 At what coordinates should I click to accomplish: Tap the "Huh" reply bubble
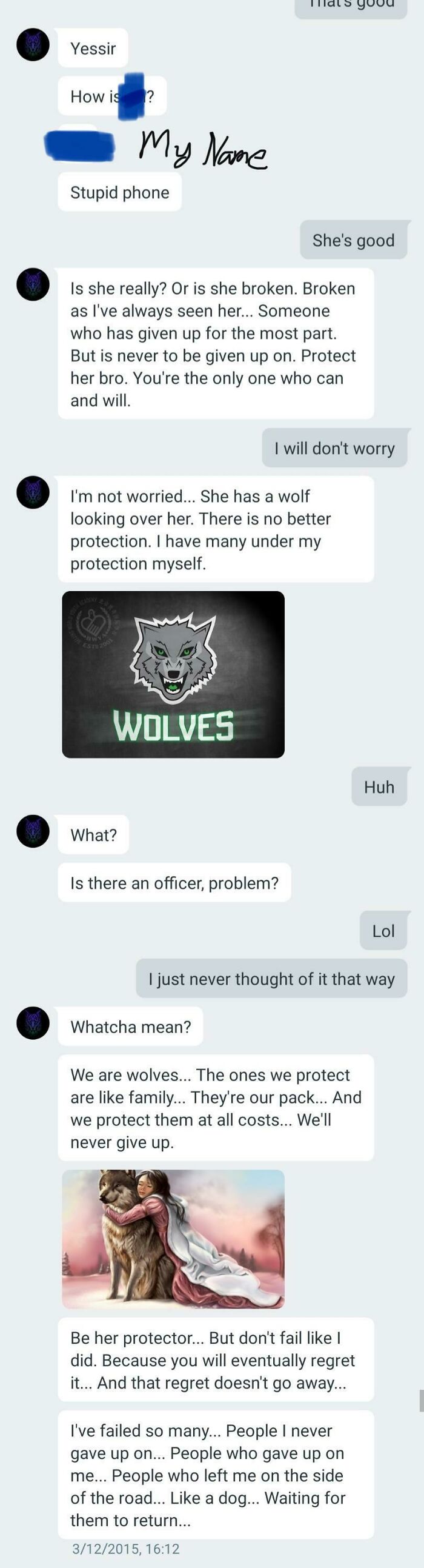click(x=379, y=786)
